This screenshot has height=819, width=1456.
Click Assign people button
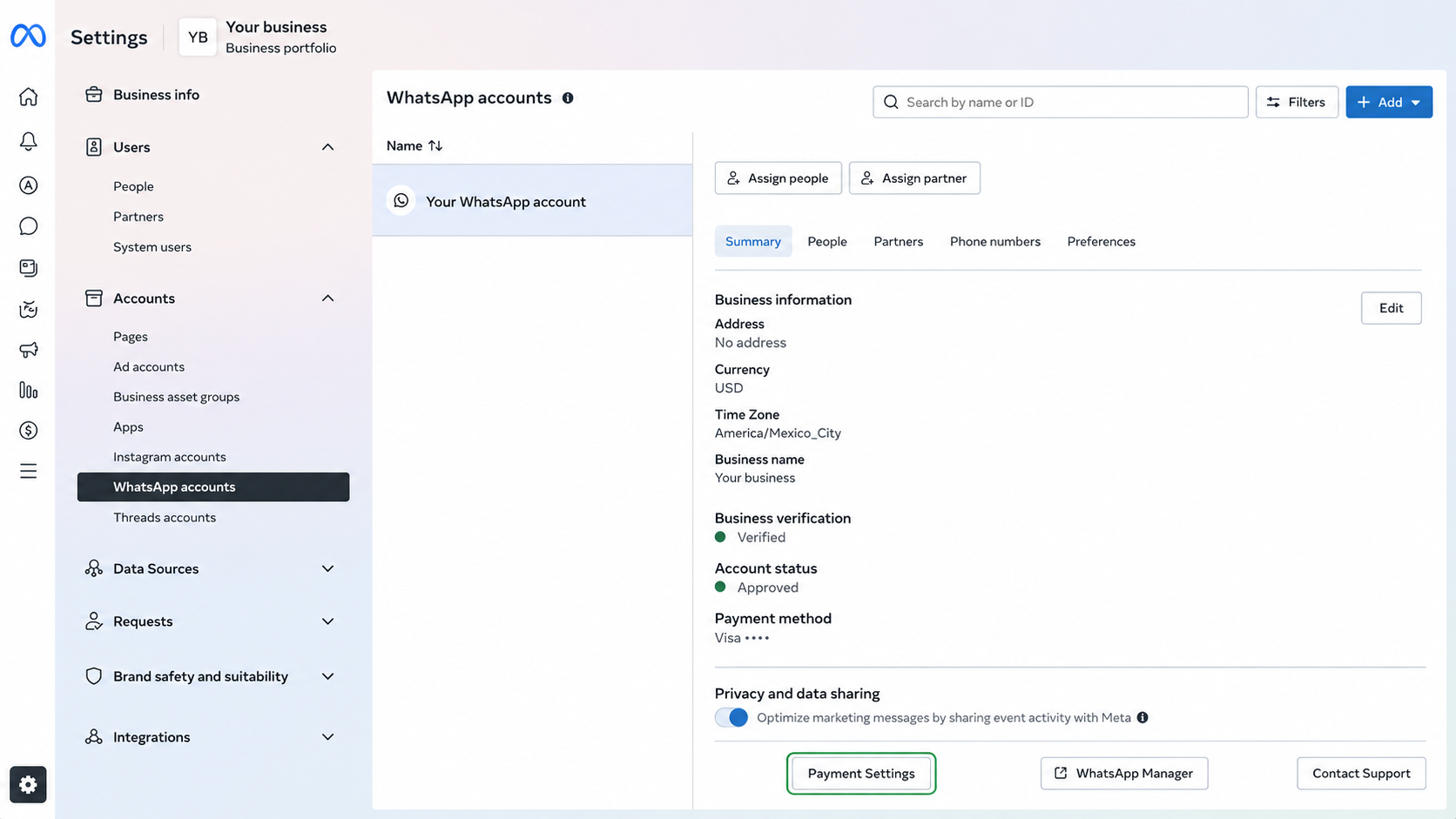pyautogui.click(x=779, y=178)
